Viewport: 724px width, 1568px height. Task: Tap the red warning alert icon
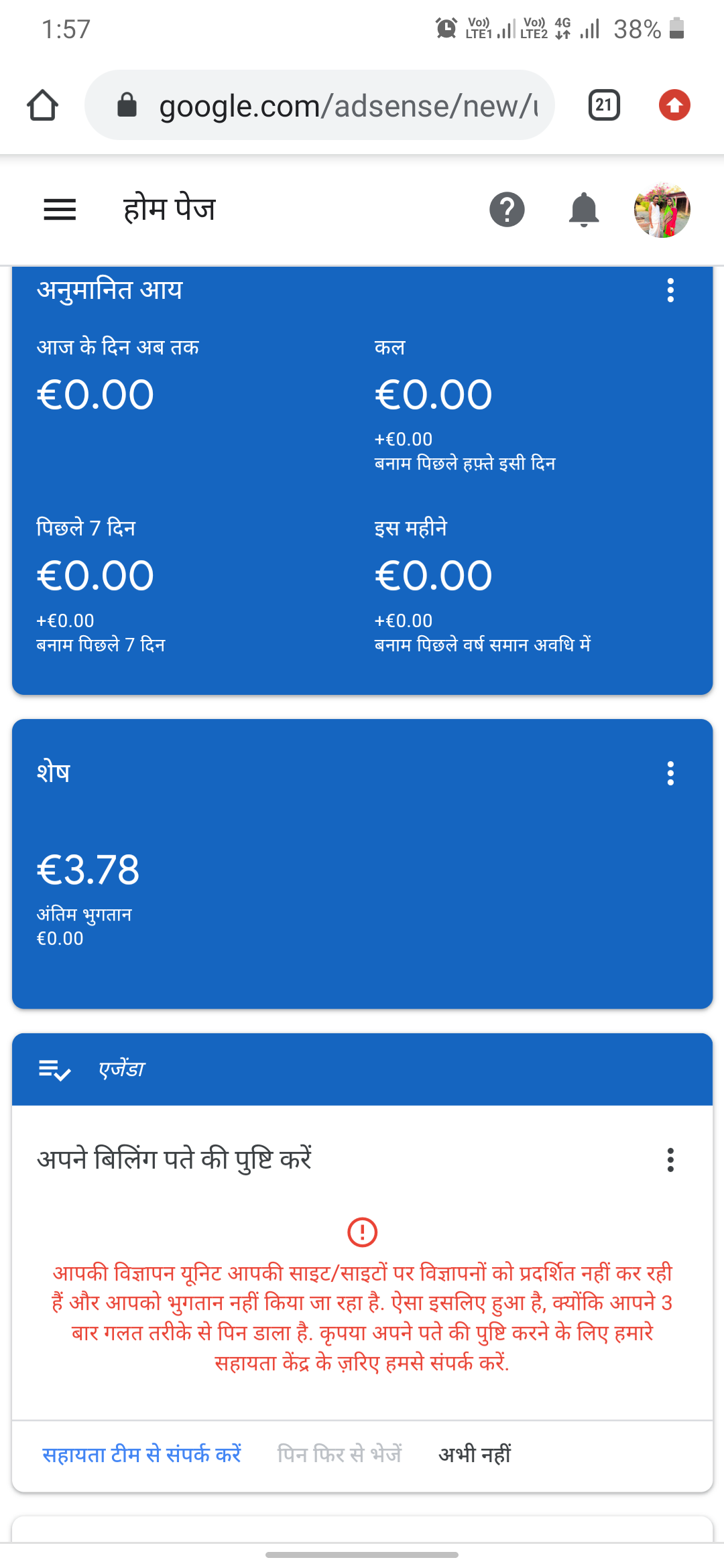(362, 1232)
